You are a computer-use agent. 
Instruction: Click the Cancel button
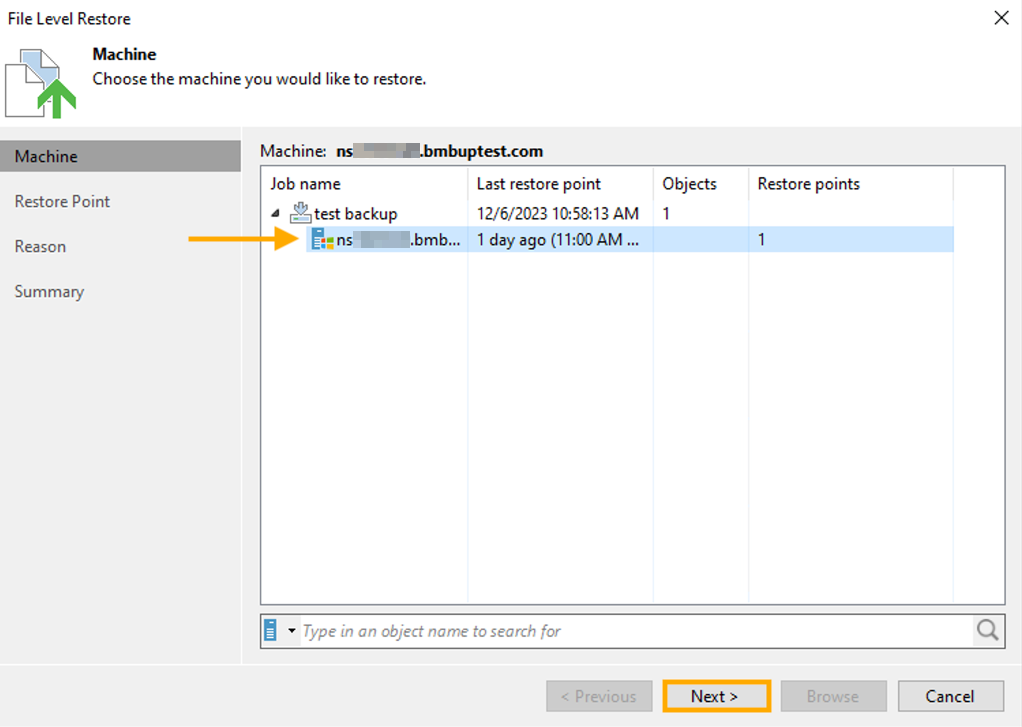(949, 696)
